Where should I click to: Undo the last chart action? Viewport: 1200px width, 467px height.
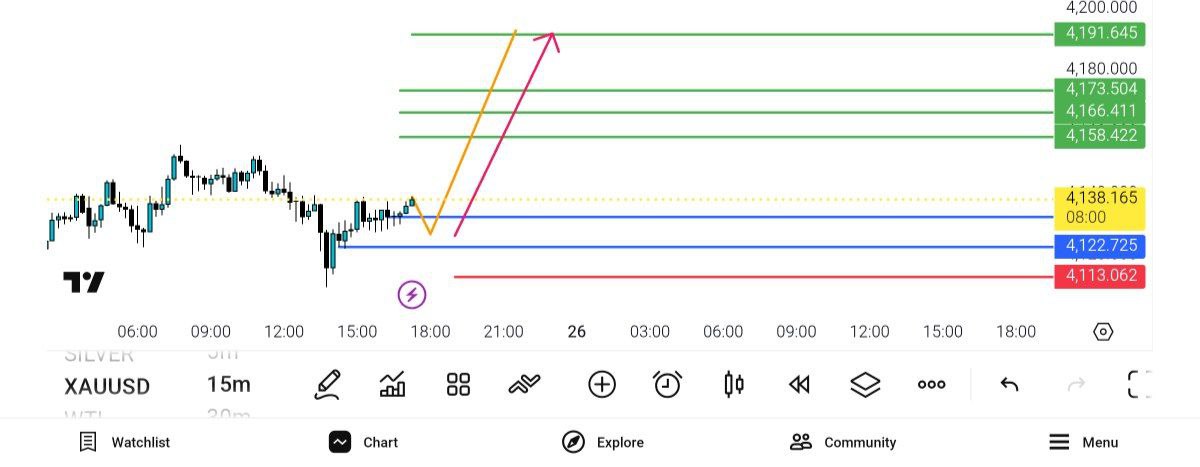tap(1009, 385)
